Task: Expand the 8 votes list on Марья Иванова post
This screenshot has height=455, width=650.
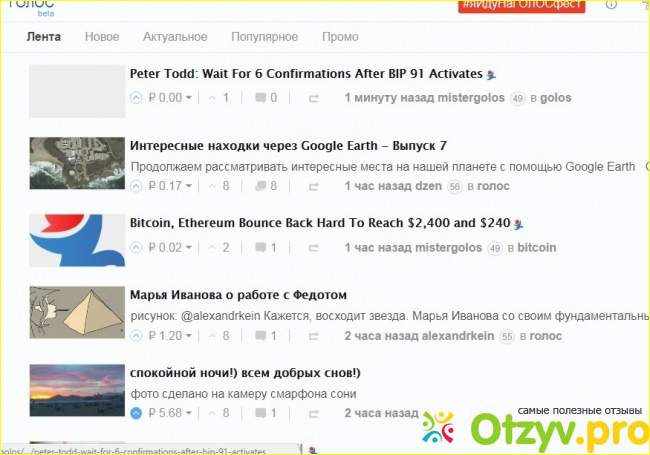Action: pyautogui.click(x=222, y=336)
